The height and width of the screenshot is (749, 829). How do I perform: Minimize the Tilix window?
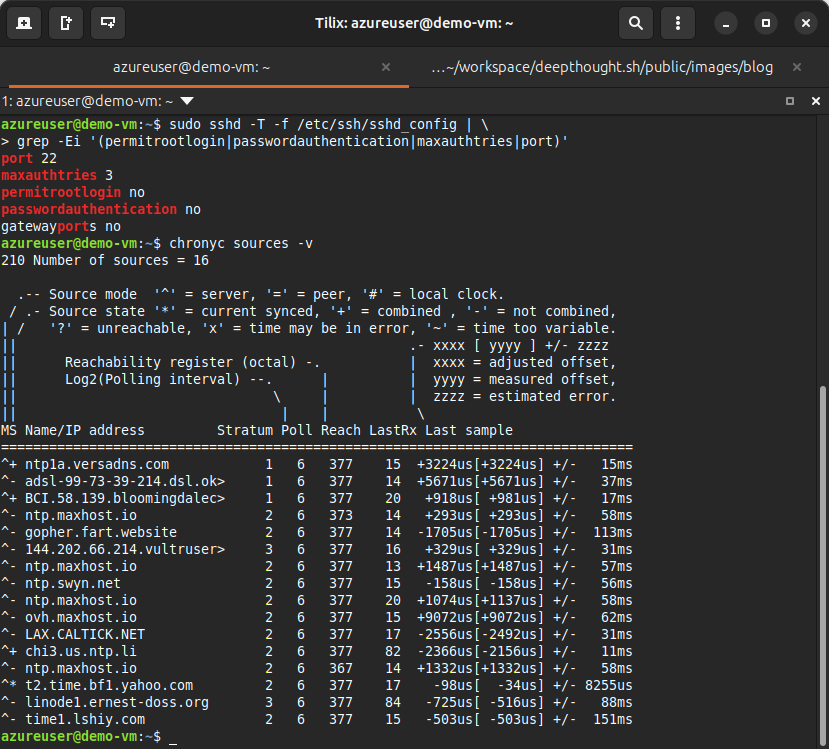pos(726,23)
